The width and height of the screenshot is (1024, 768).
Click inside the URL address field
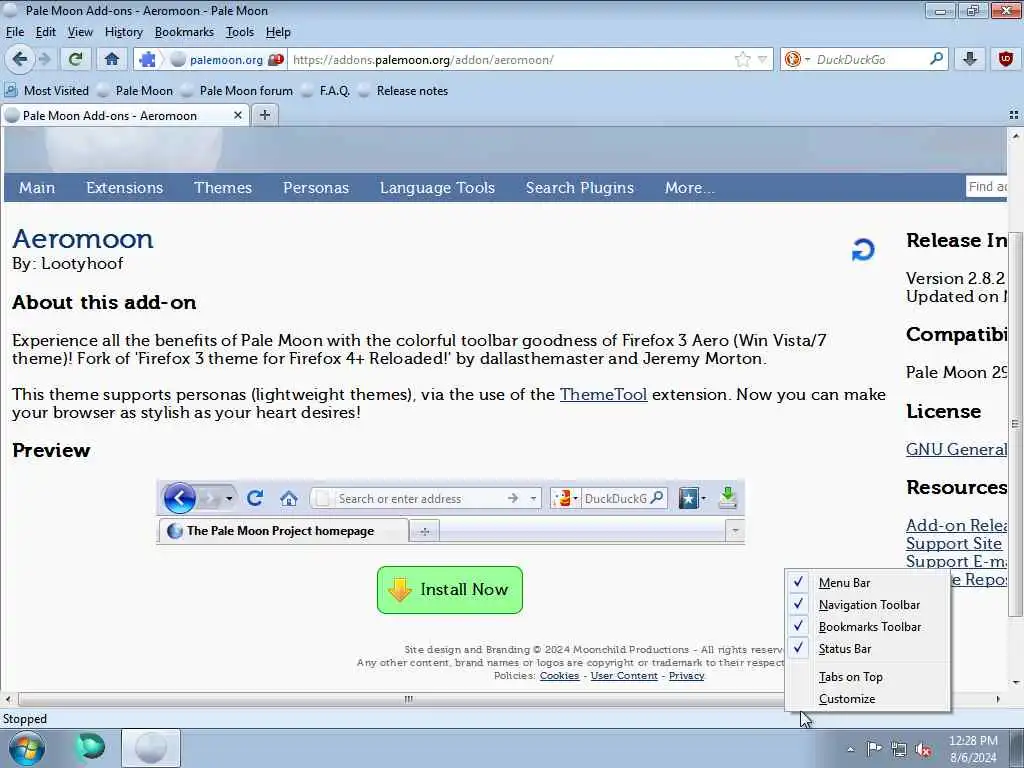[x=509, y=59]
